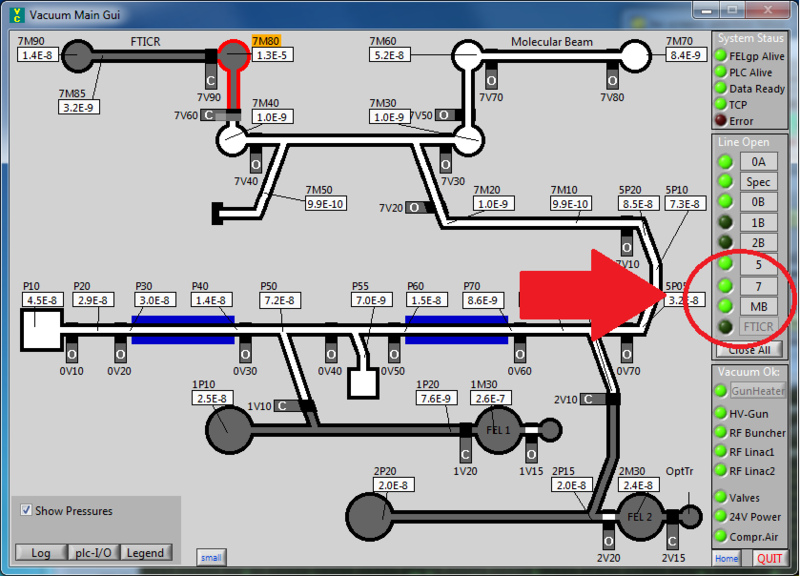Viewport: 800px width, 576px height.
Task: Toggle the MB line indicator light
Action: (x=724, y=305)
